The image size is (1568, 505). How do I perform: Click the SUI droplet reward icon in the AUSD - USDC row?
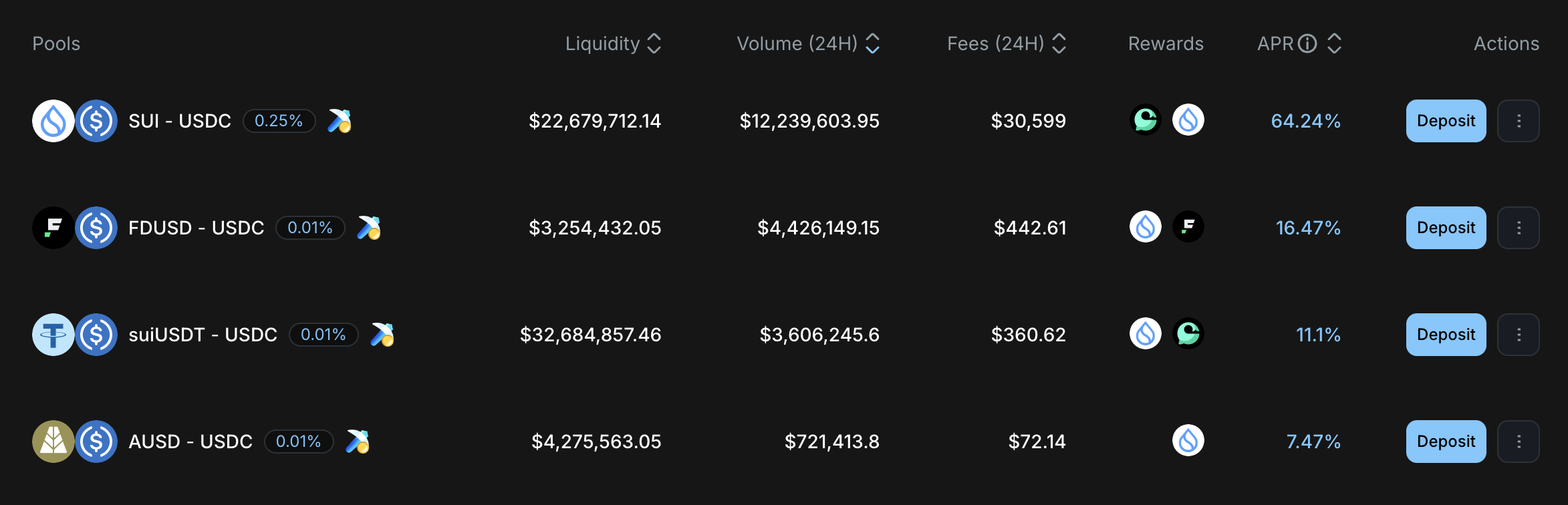tap(1188, 441)
